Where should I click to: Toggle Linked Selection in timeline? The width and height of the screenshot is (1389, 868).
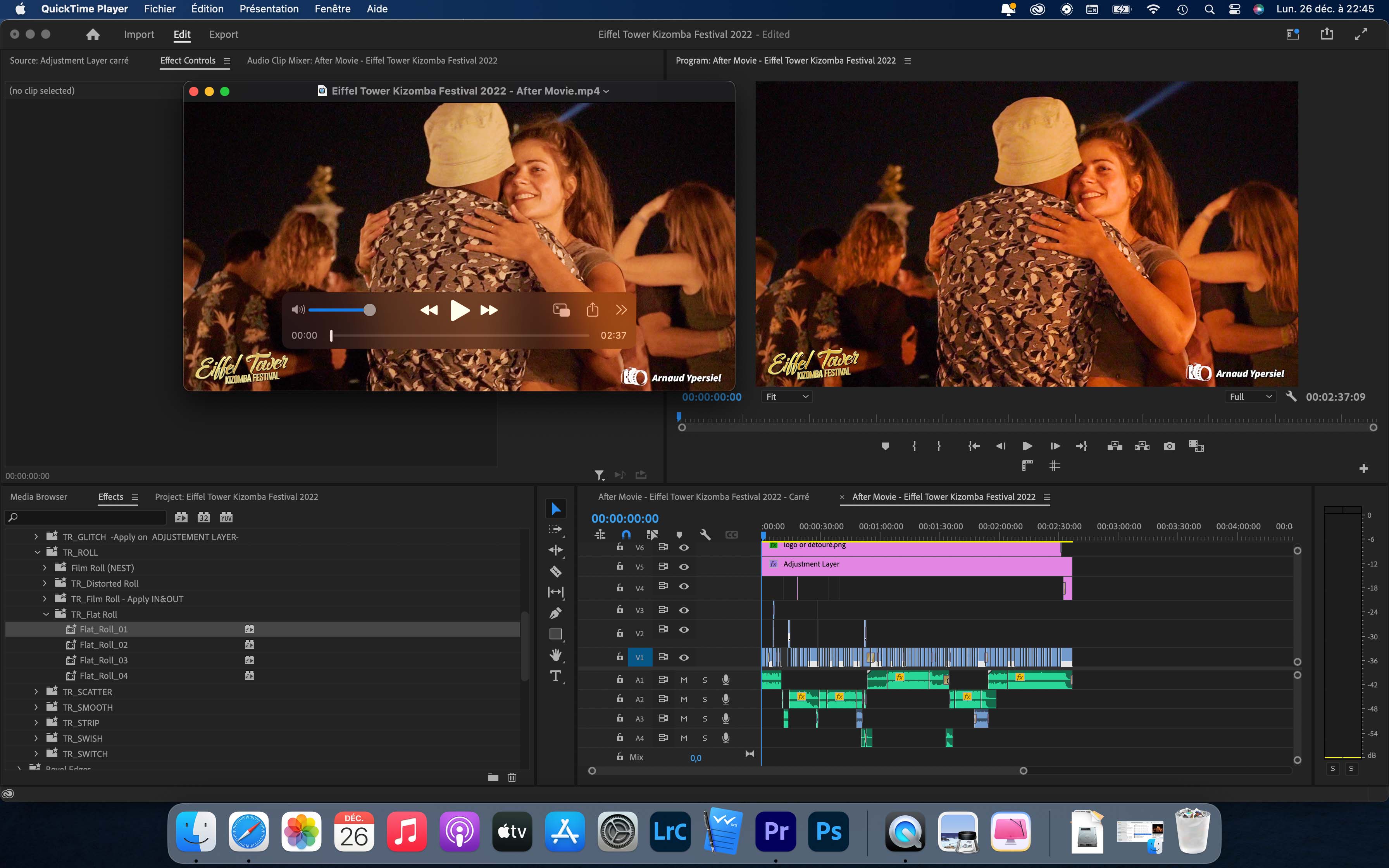tap(653, 534)
